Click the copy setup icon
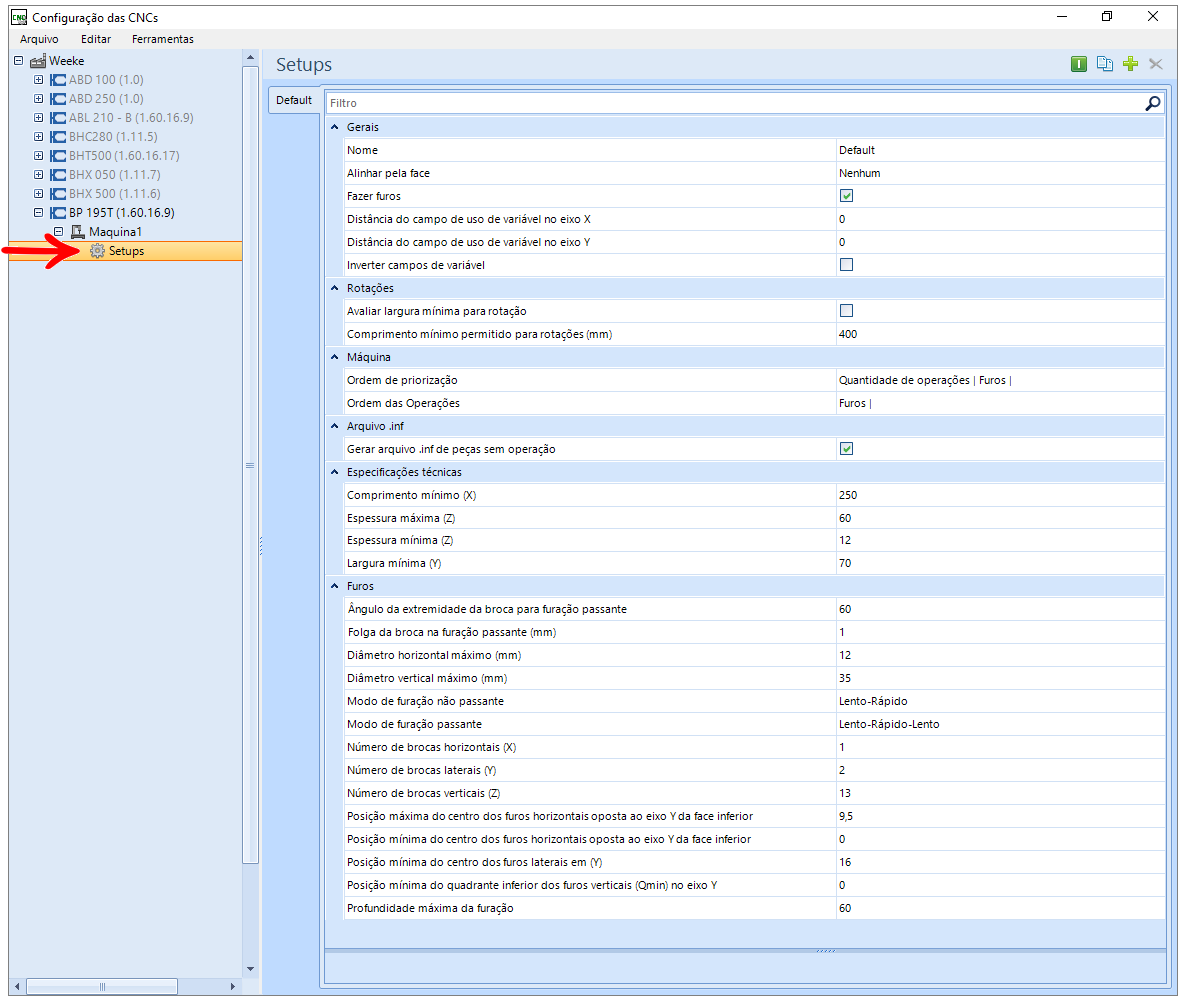The width and height of the screenshot is (1185, 1006). click(1104, 64)
